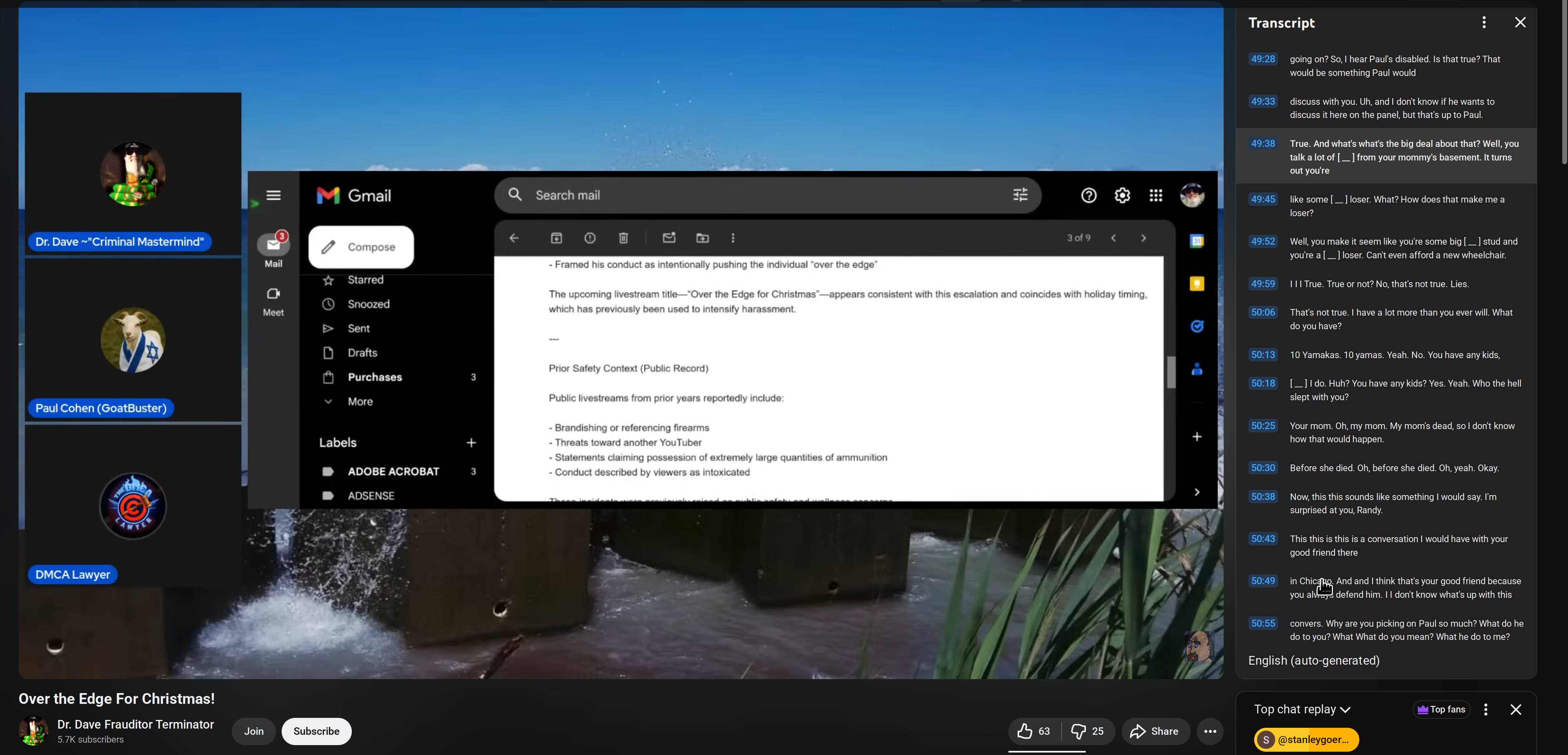Jump to transcript timestamp 50:13
1568x755 pixels.
click(x=1262, y=355)
